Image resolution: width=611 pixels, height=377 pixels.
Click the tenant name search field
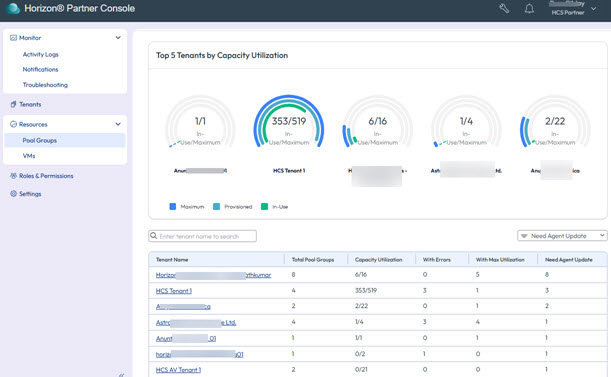(202, 236)
